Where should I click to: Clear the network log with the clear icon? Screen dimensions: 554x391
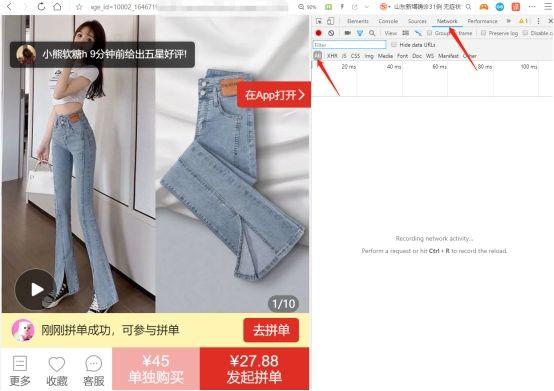(331, 33)
